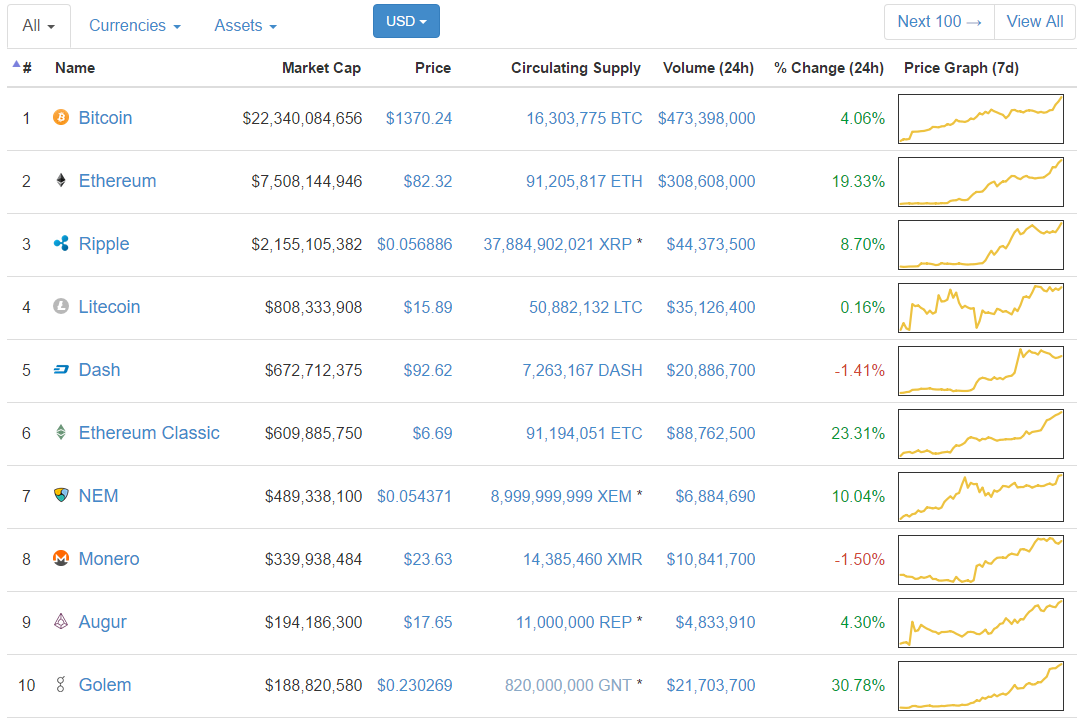
Task: Click the Ripple blue logo icon
Action: 61,244
